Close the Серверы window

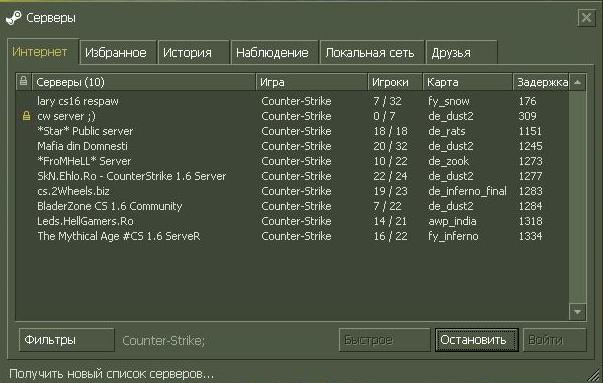coord(586,18)
